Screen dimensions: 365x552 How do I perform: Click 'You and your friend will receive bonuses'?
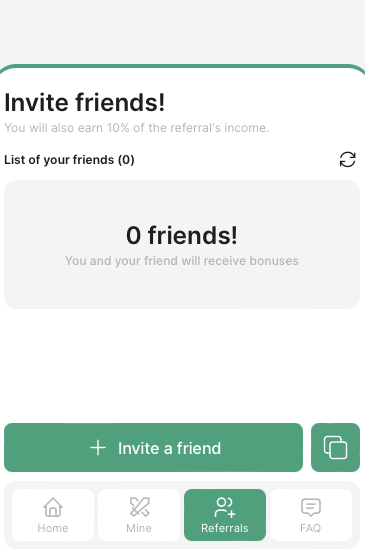[182, 261]
